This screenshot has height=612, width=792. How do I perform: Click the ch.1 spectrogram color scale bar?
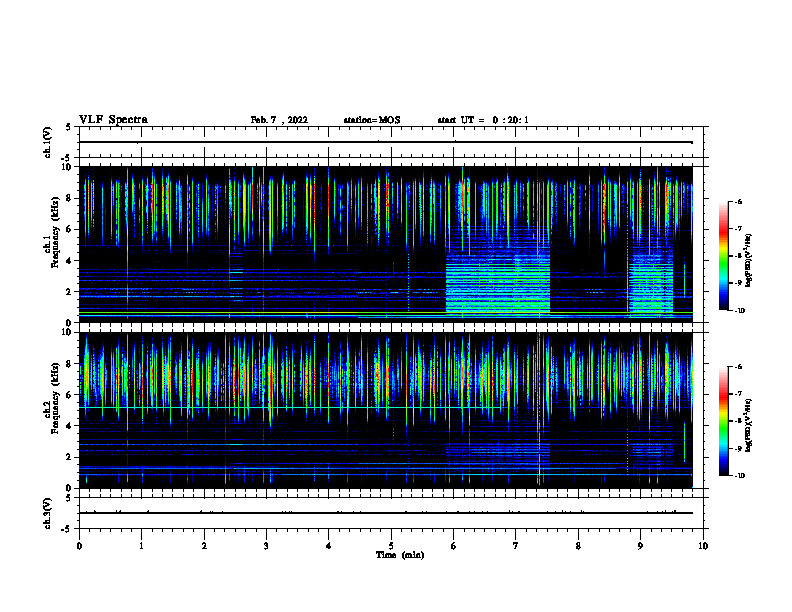(x=724, y=256)
